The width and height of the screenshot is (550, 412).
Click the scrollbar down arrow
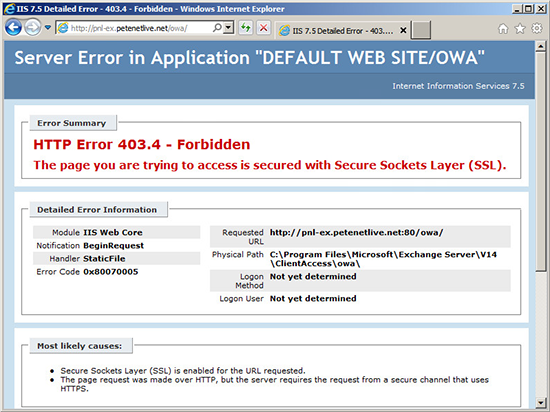point(541,402)
